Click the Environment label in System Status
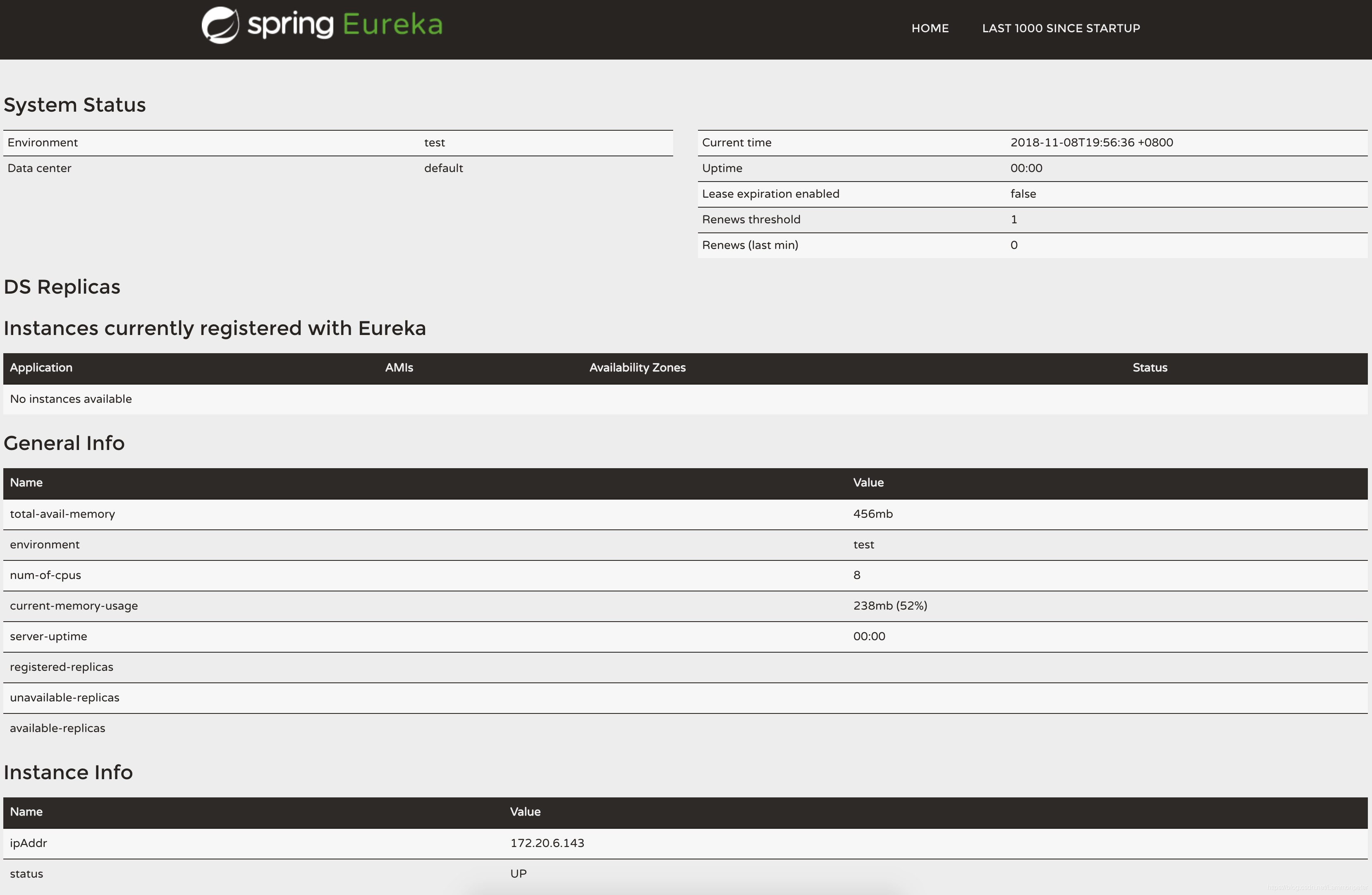The width and height of the screenshot is (1372, 895). pos(43,142)
